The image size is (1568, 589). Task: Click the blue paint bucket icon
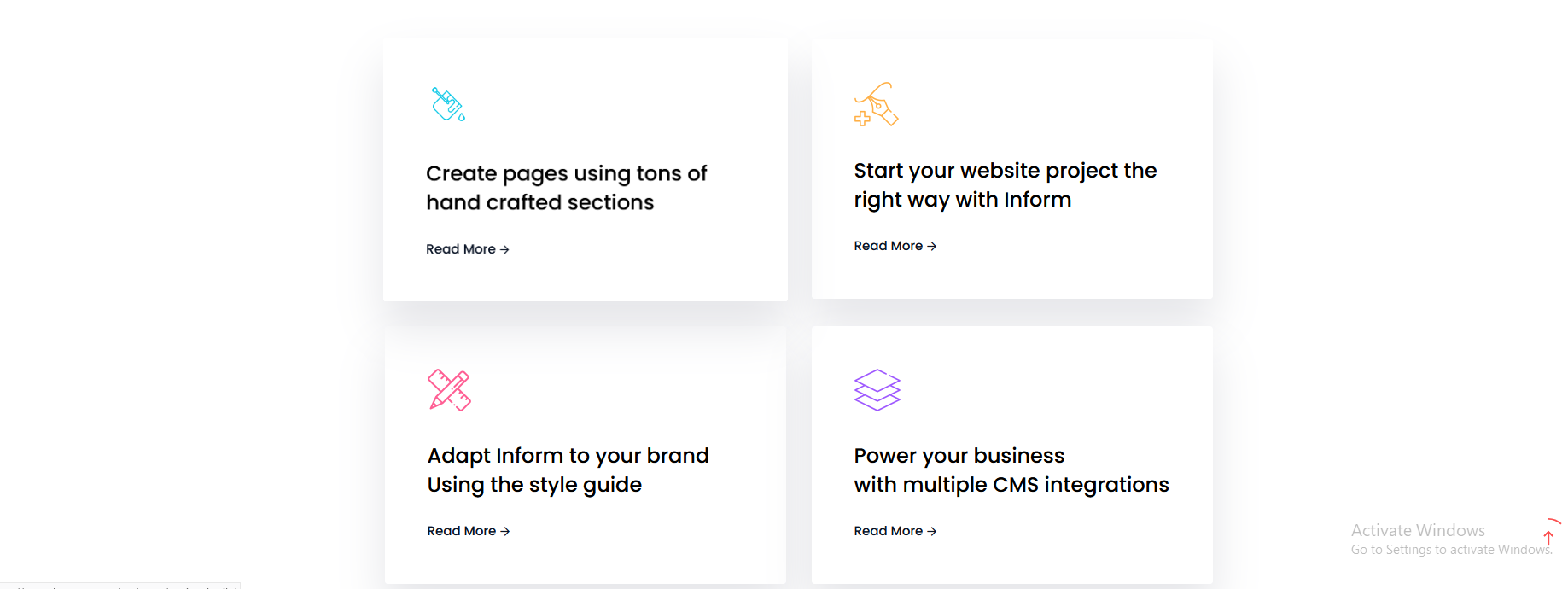coord(448,105)
